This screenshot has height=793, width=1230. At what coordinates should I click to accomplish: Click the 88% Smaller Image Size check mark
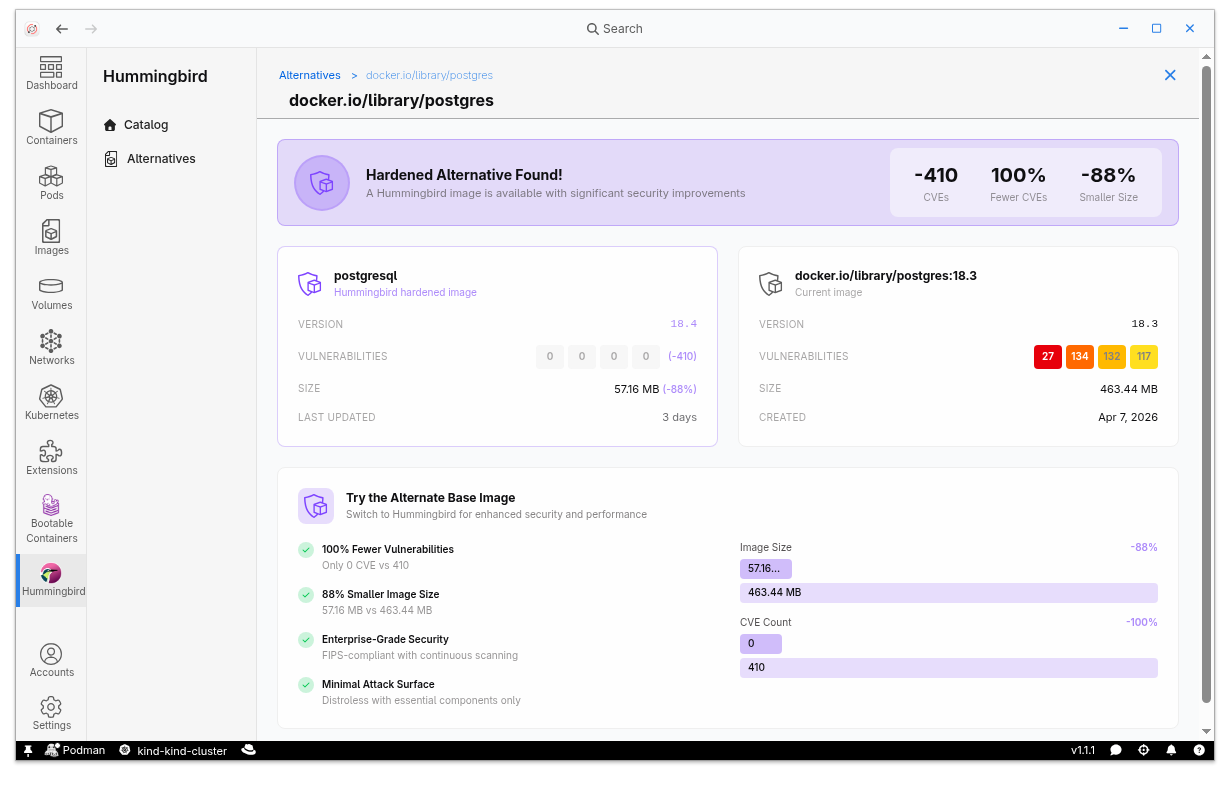point(306,595)
